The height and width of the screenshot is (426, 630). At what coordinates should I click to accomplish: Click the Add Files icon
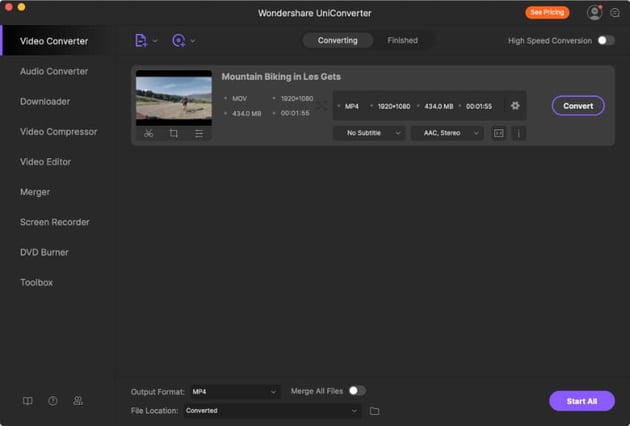141,41
